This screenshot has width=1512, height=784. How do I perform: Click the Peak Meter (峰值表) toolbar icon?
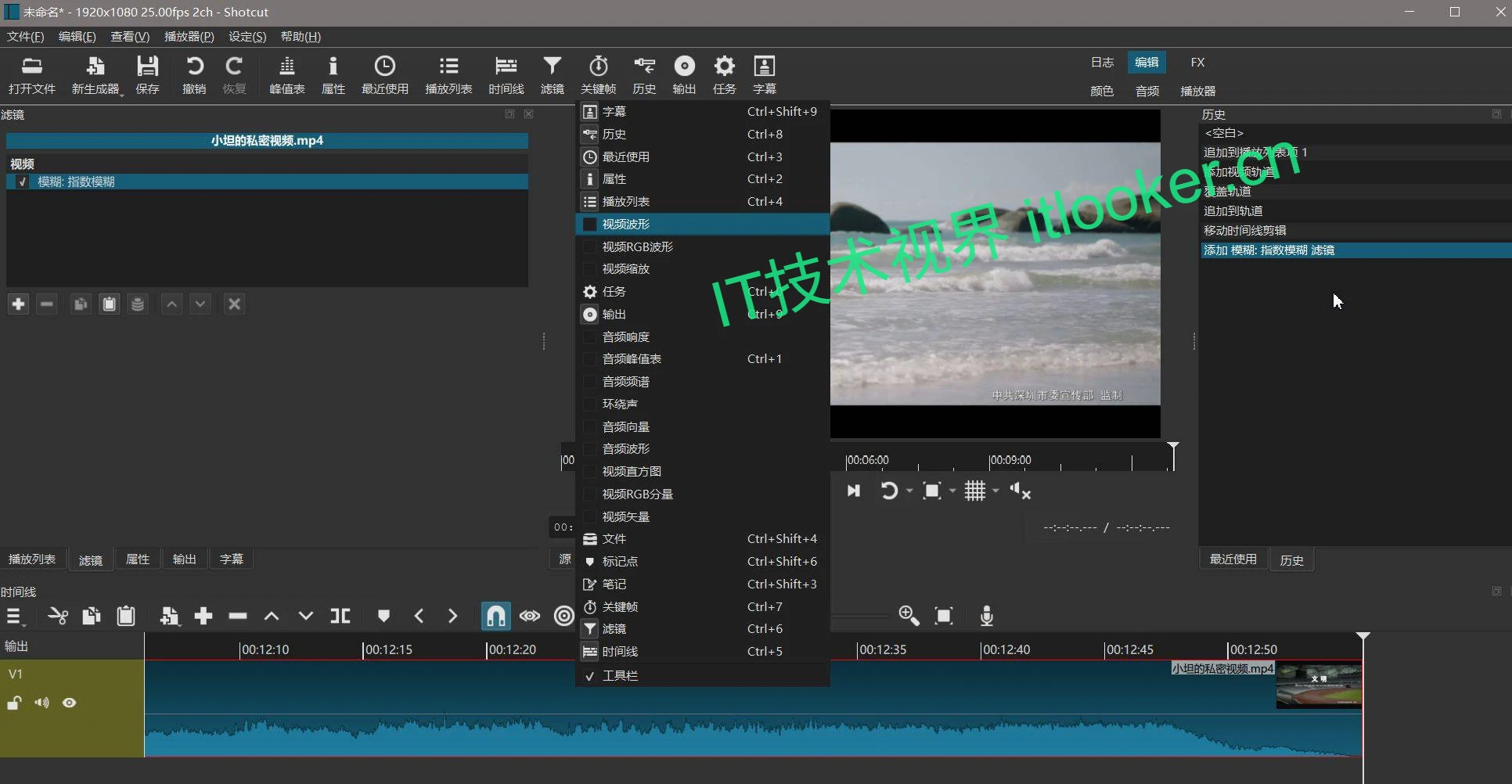tap(286, 75)
